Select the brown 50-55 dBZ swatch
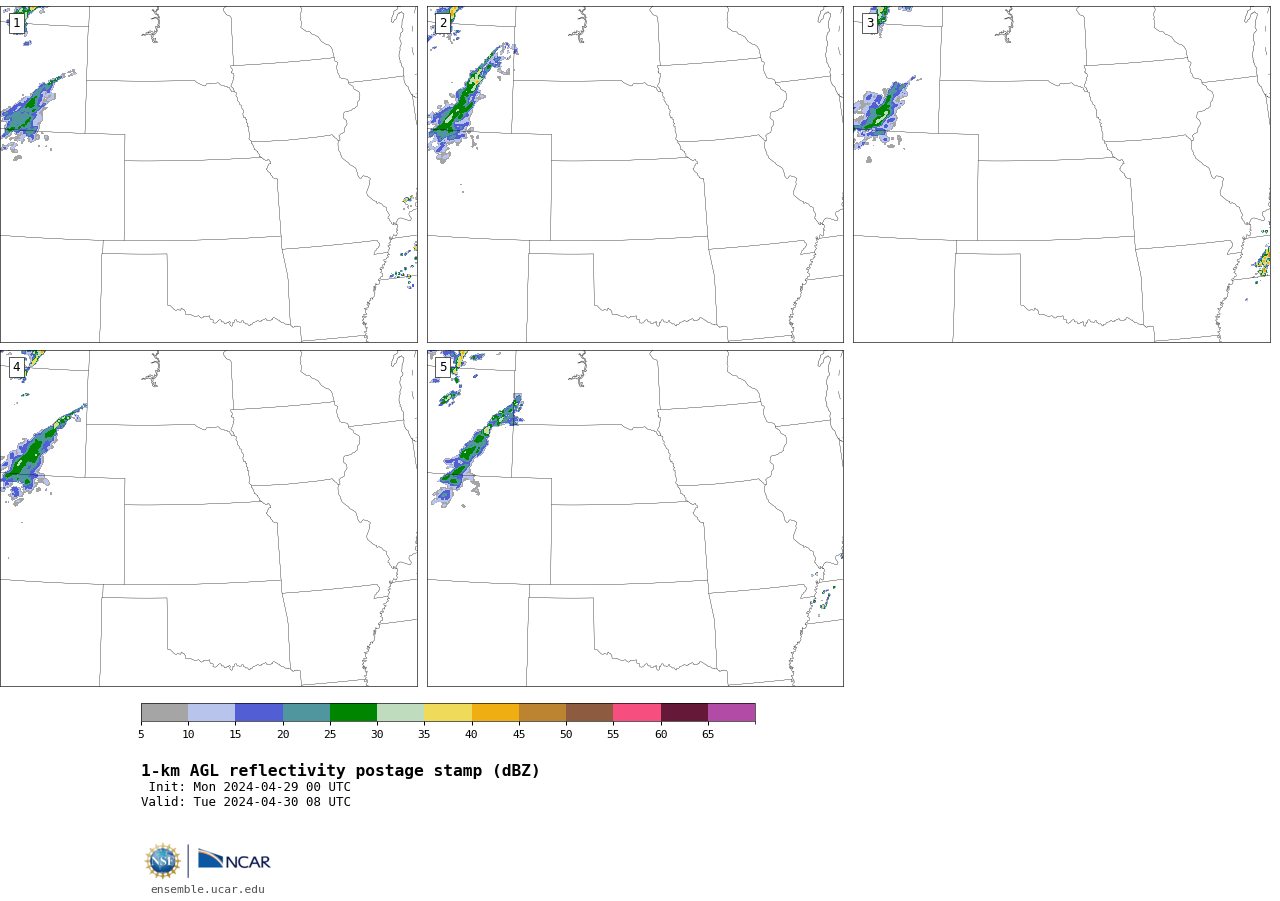This screenshot has height=901, width=1280. click(x=590, y=713)
